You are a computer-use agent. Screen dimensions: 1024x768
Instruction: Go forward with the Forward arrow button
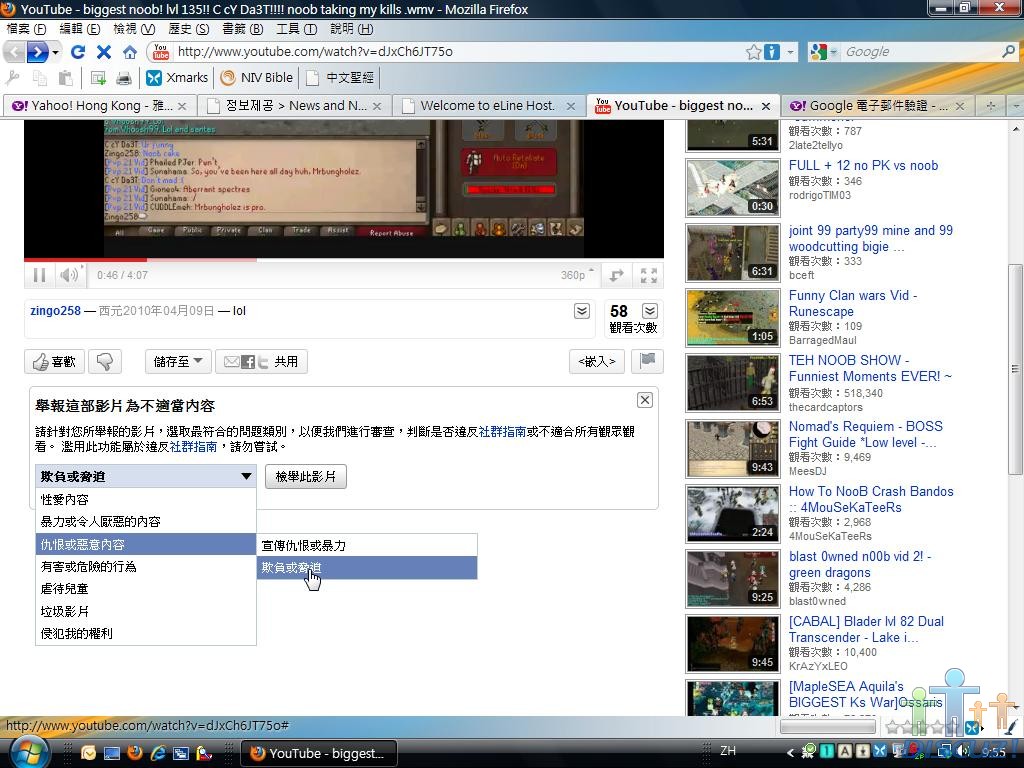click(x=38, y=52)
